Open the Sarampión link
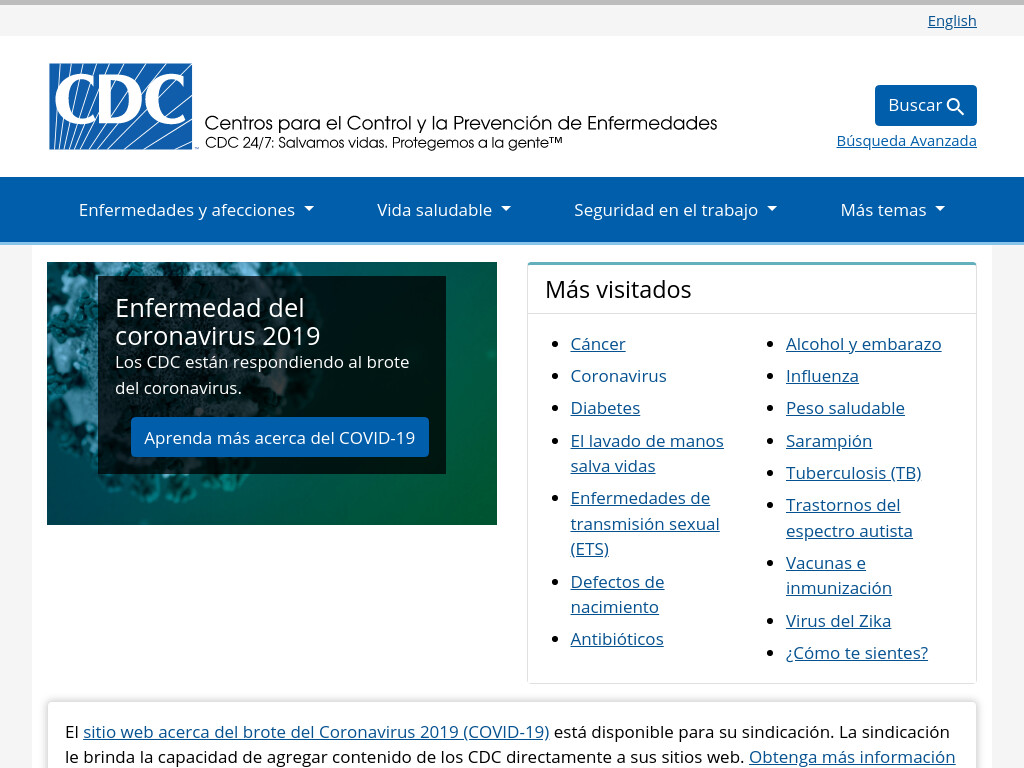The width and height of the screenshot is (1024, 768). 829,441
